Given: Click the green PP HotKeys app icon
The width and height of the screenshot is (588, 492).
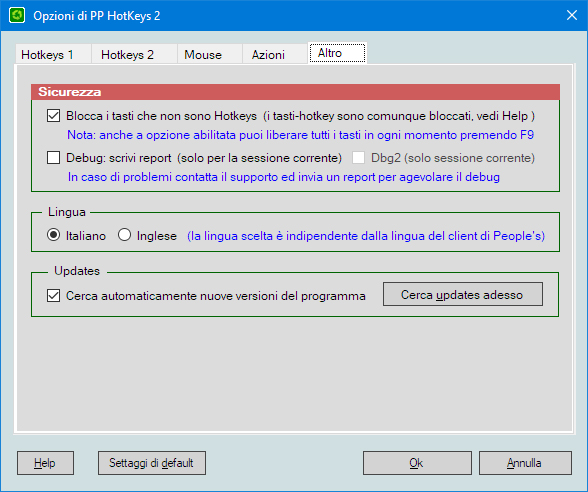Looking at the screenshot, I should click(x=17, y=15).
